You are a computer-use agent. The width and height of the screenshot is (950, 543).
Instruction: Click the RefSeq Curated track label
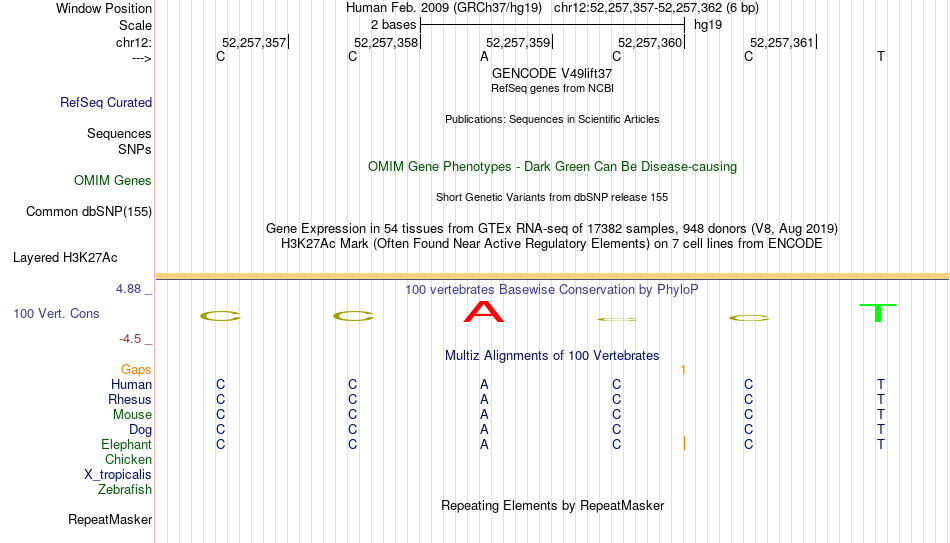105,102
